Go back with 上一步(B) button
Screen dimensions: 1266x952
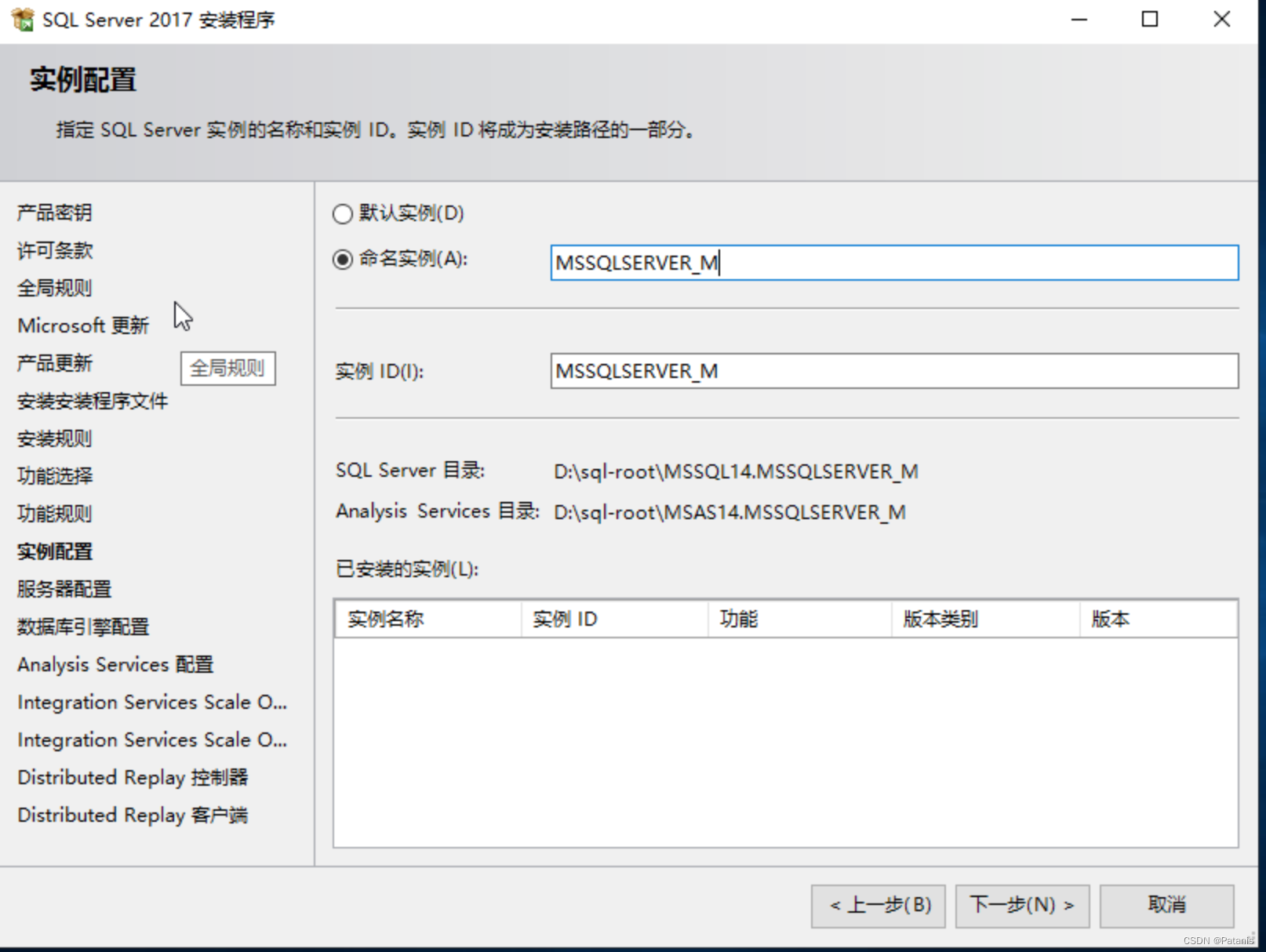click(x=878, y=906)
